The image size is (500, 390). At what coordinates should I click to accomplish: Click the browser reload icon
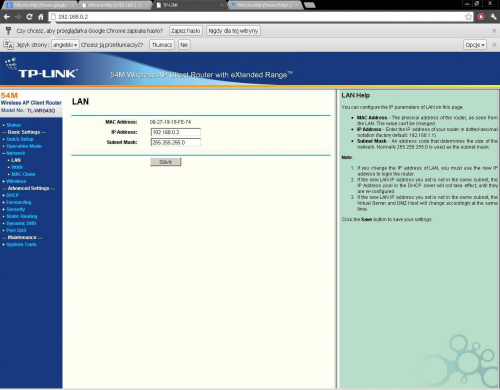coord(29,17)
